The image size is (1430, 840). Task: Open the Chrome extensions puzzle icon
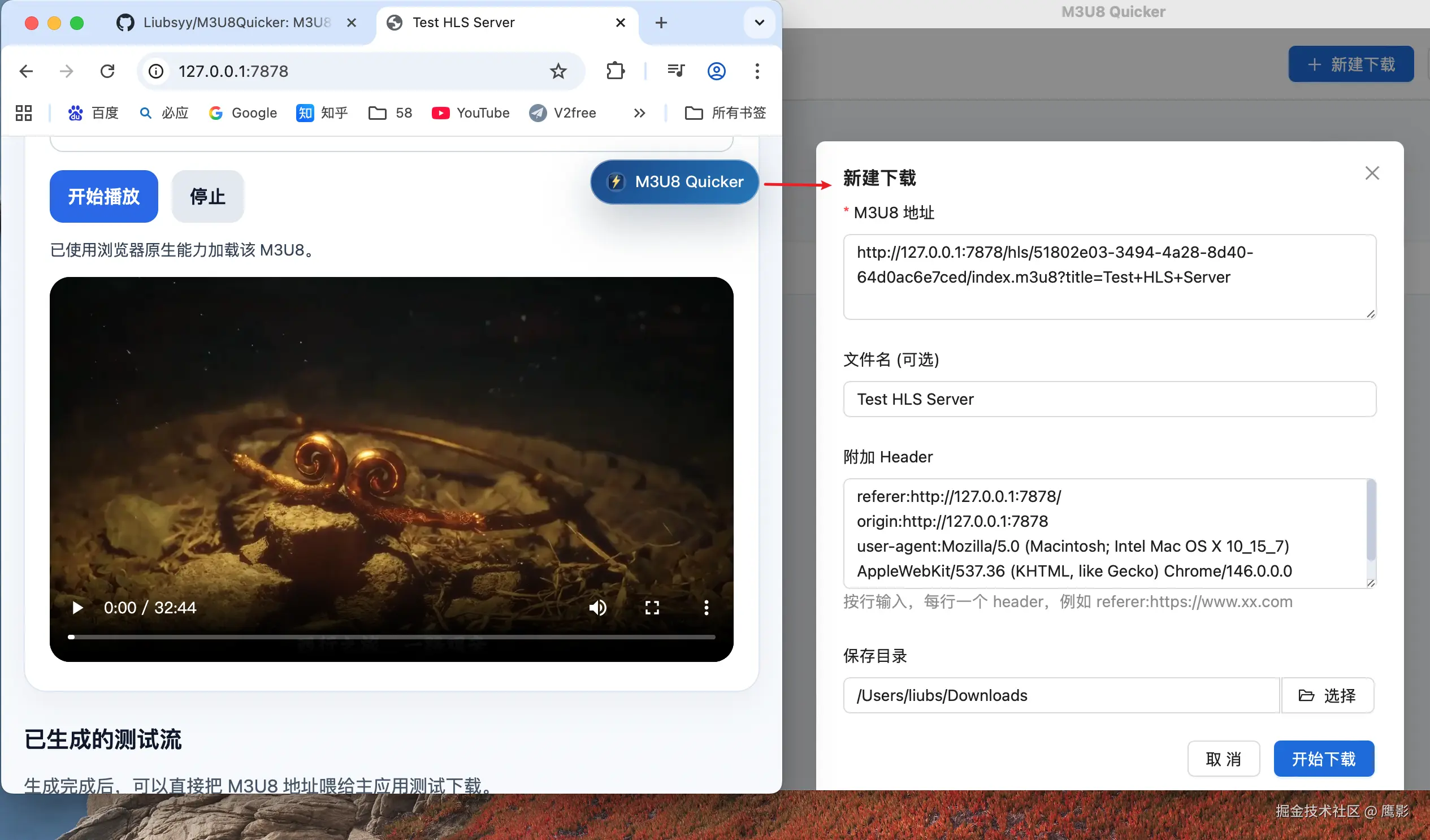point(615,71)
